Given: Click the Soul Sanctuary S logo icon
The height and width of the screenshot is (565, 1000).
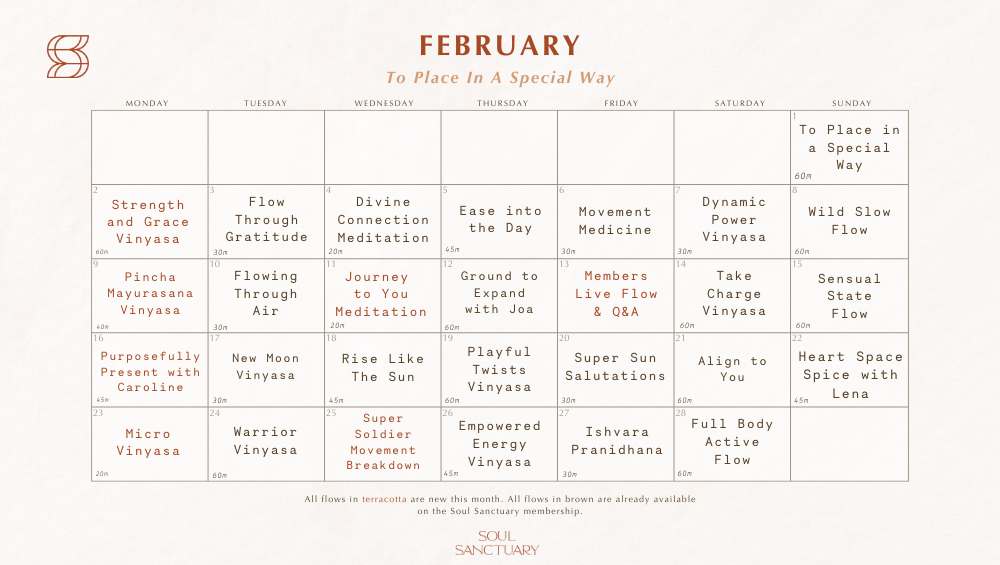Looking at the screenshot, I should [x=68, y=57].
